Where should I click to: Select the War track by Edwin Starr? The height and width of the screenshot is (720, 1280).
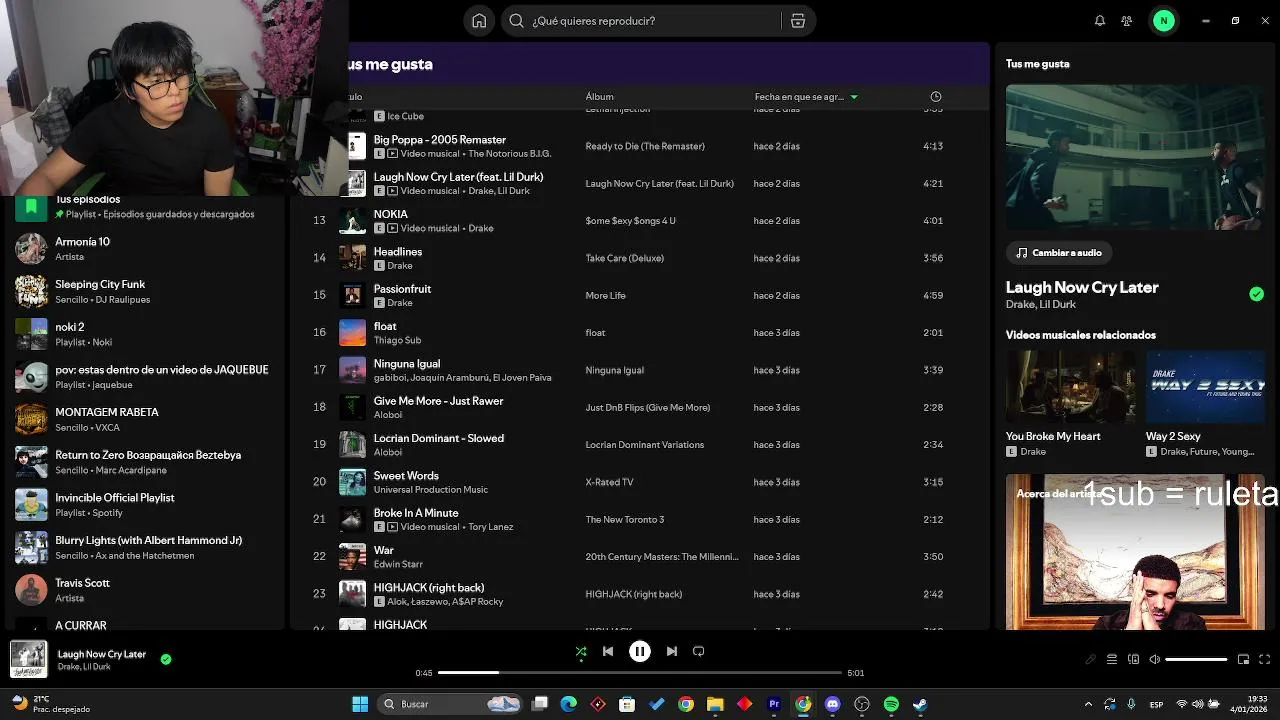[640, 556]
